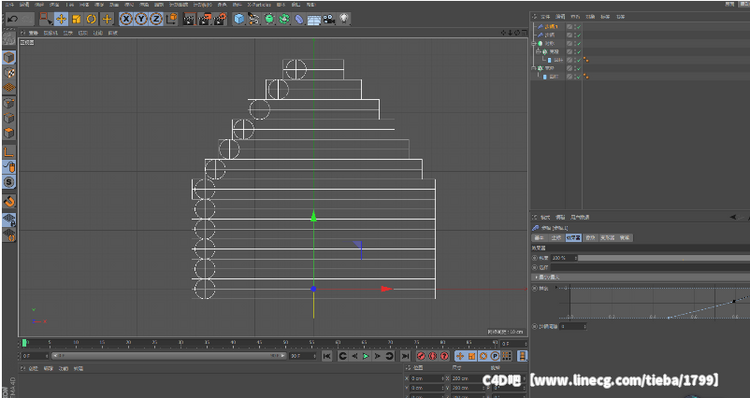Select the Rotate tool icon
Viewport: 750px width, 398px height.
coord(91,19)
